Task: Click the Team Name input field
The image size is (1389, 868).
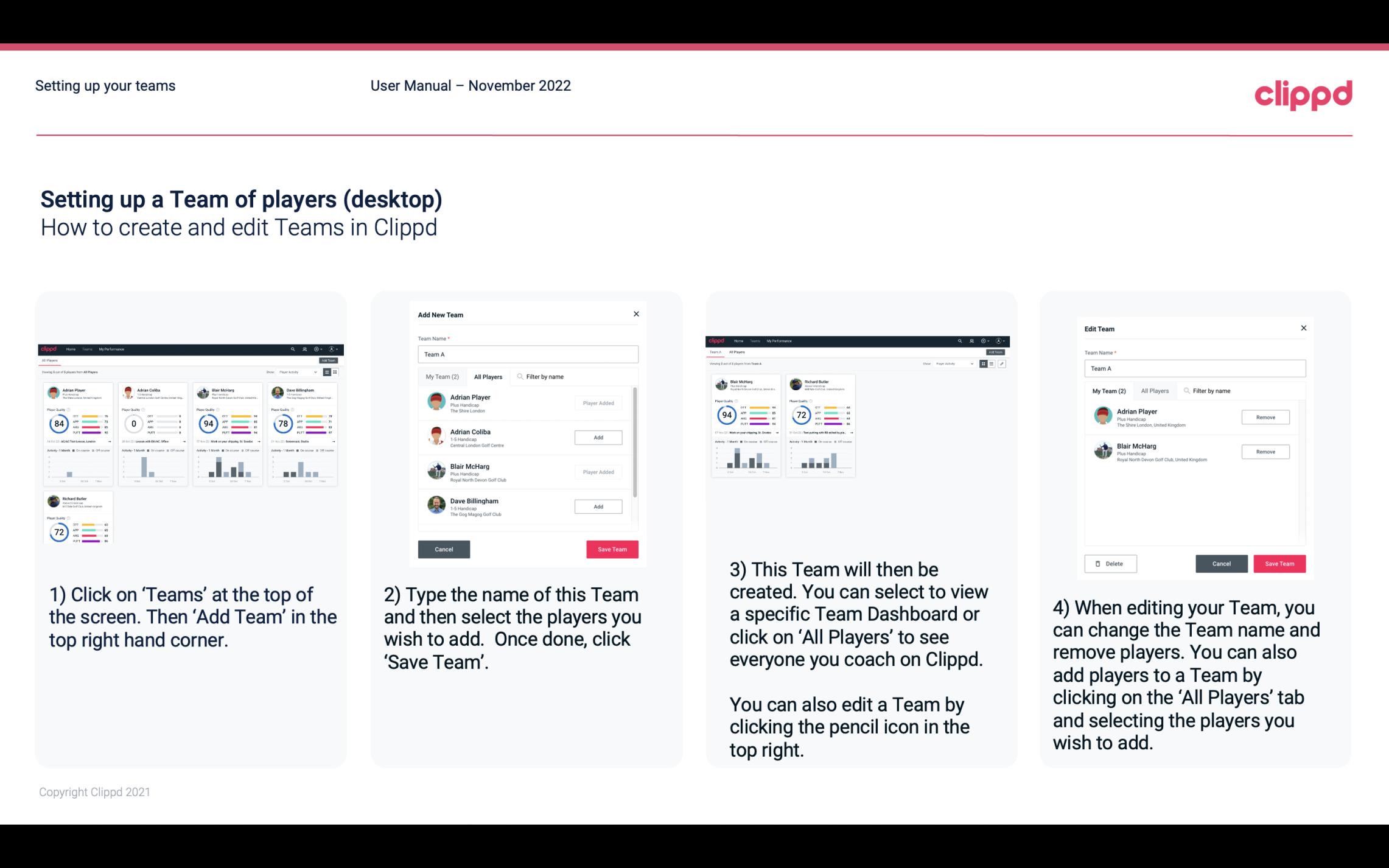Action: click(x=528, y=354)
